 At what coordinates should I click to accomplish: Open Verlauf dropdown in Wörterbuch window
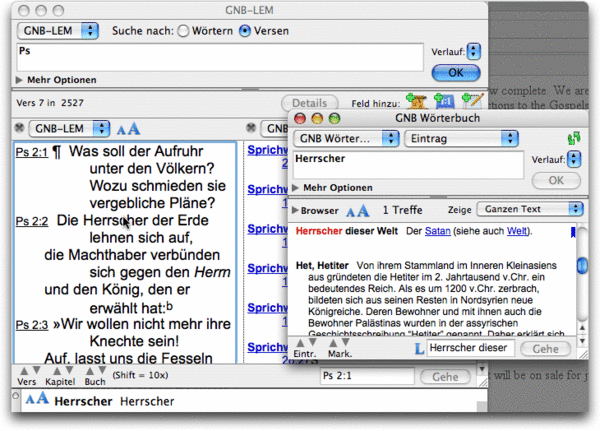(574, 159)
